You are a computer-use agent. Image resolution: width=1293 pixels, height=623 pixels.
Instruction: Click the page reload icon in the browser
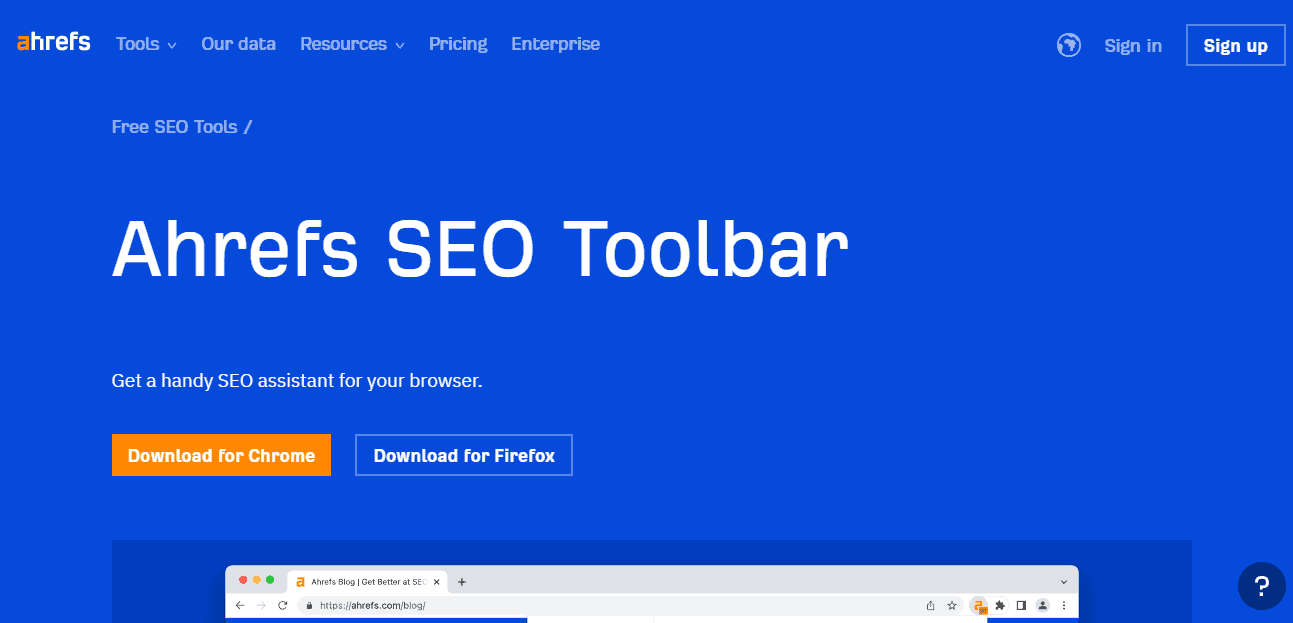point(285,605)
